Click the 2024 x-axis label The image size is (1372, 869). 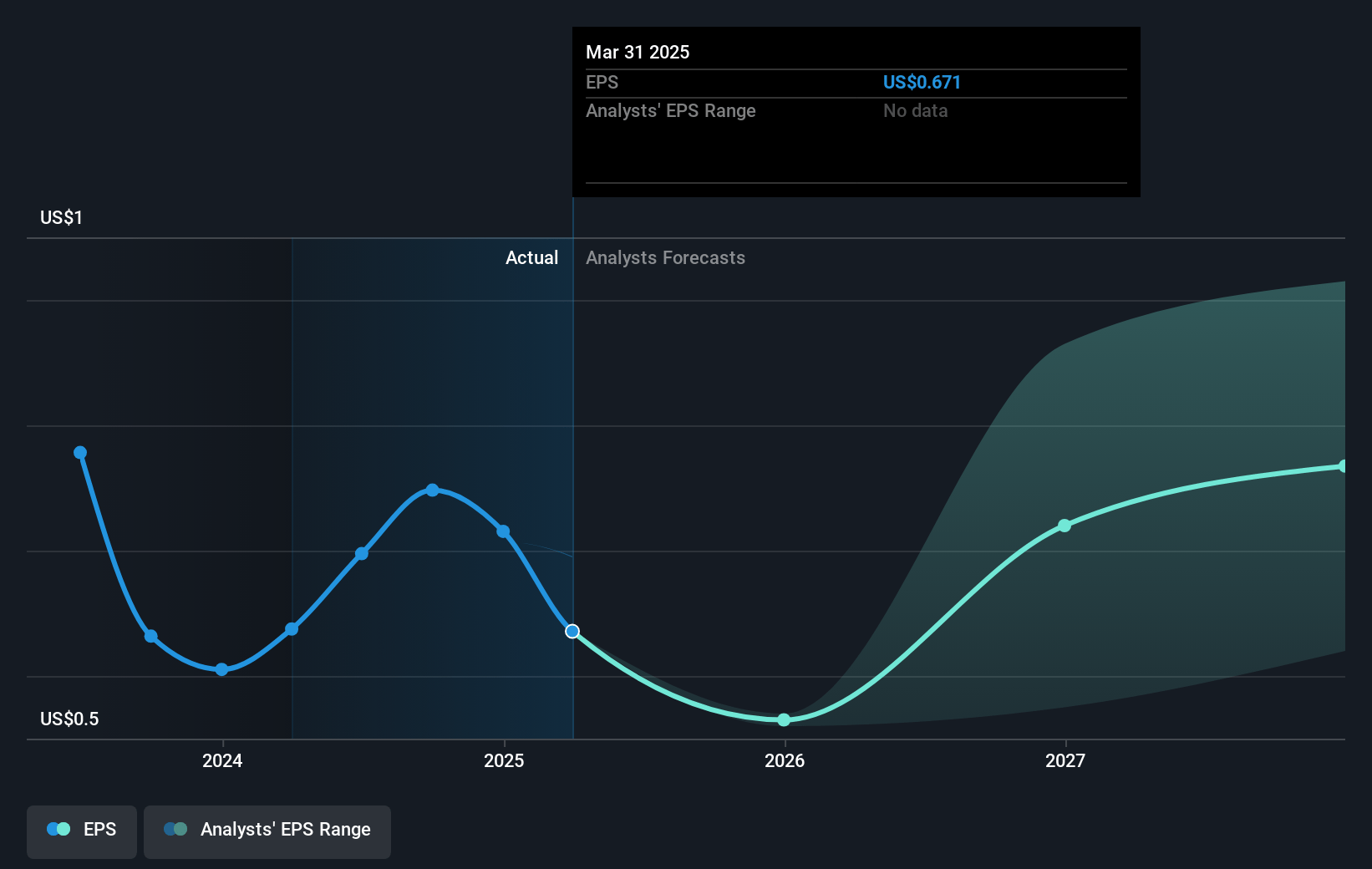(222, 760)
